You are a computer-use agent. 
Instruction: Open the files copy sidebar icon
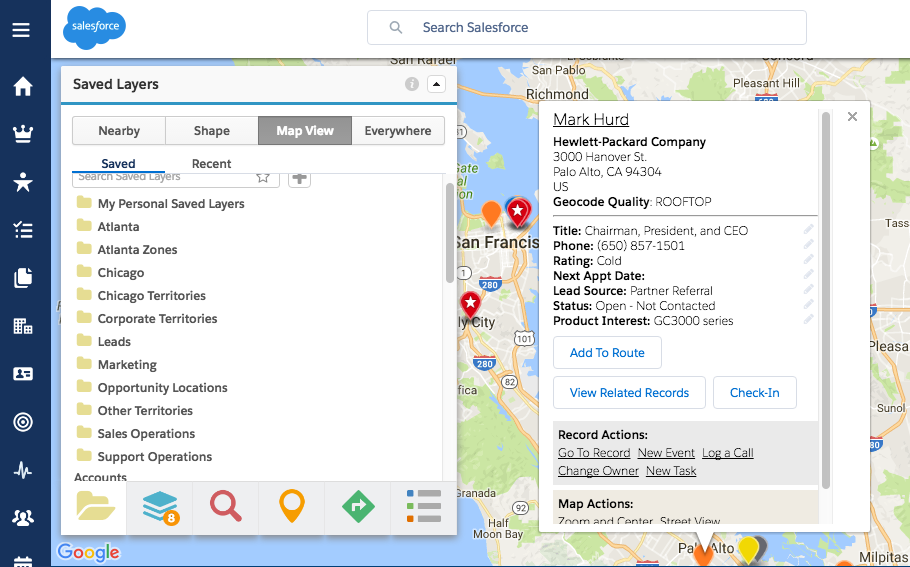click(x=23, y=278)
